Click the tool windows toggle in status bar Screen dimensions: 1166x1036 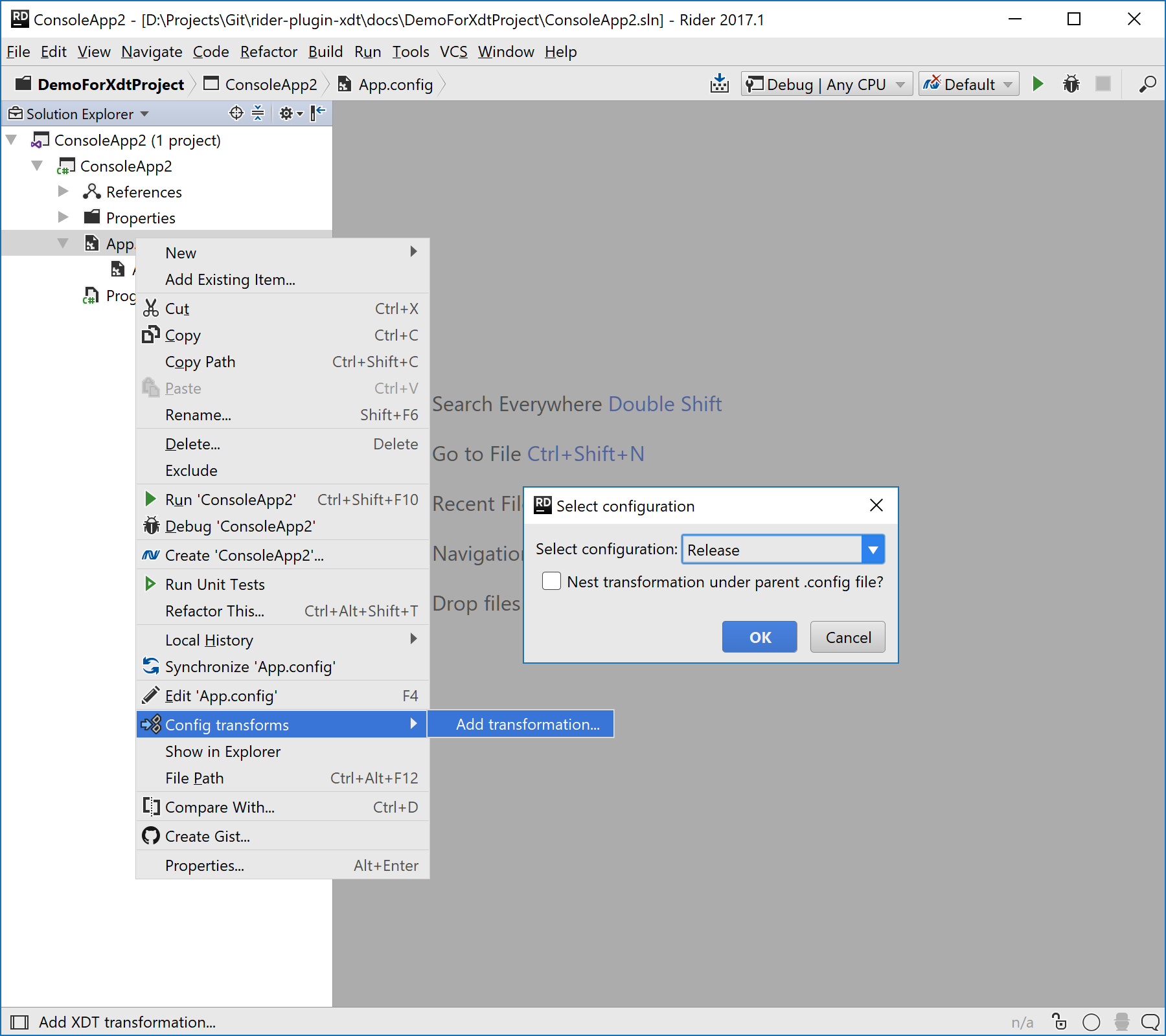[19, 1022]
